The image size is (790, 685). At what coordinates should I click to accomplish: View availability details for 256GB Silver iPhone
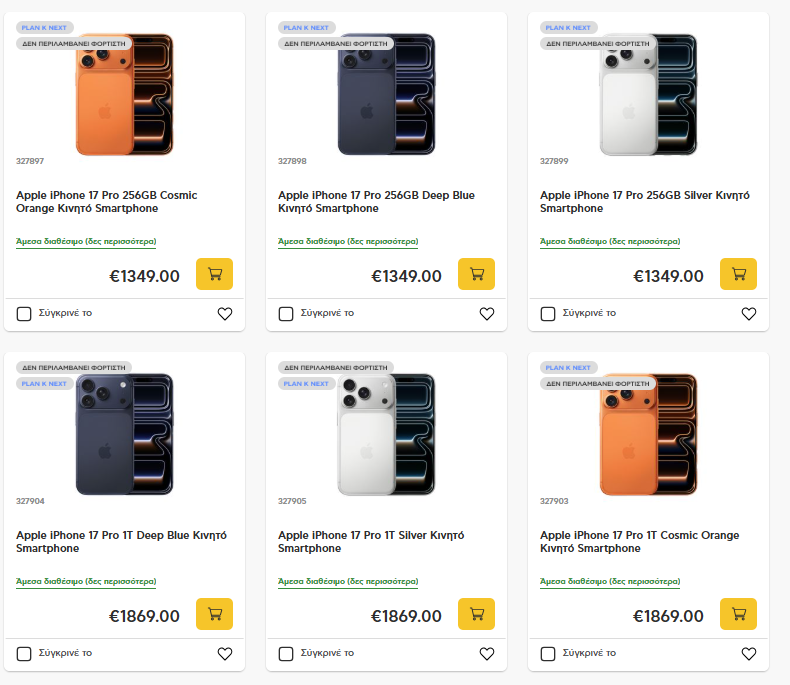610,242
